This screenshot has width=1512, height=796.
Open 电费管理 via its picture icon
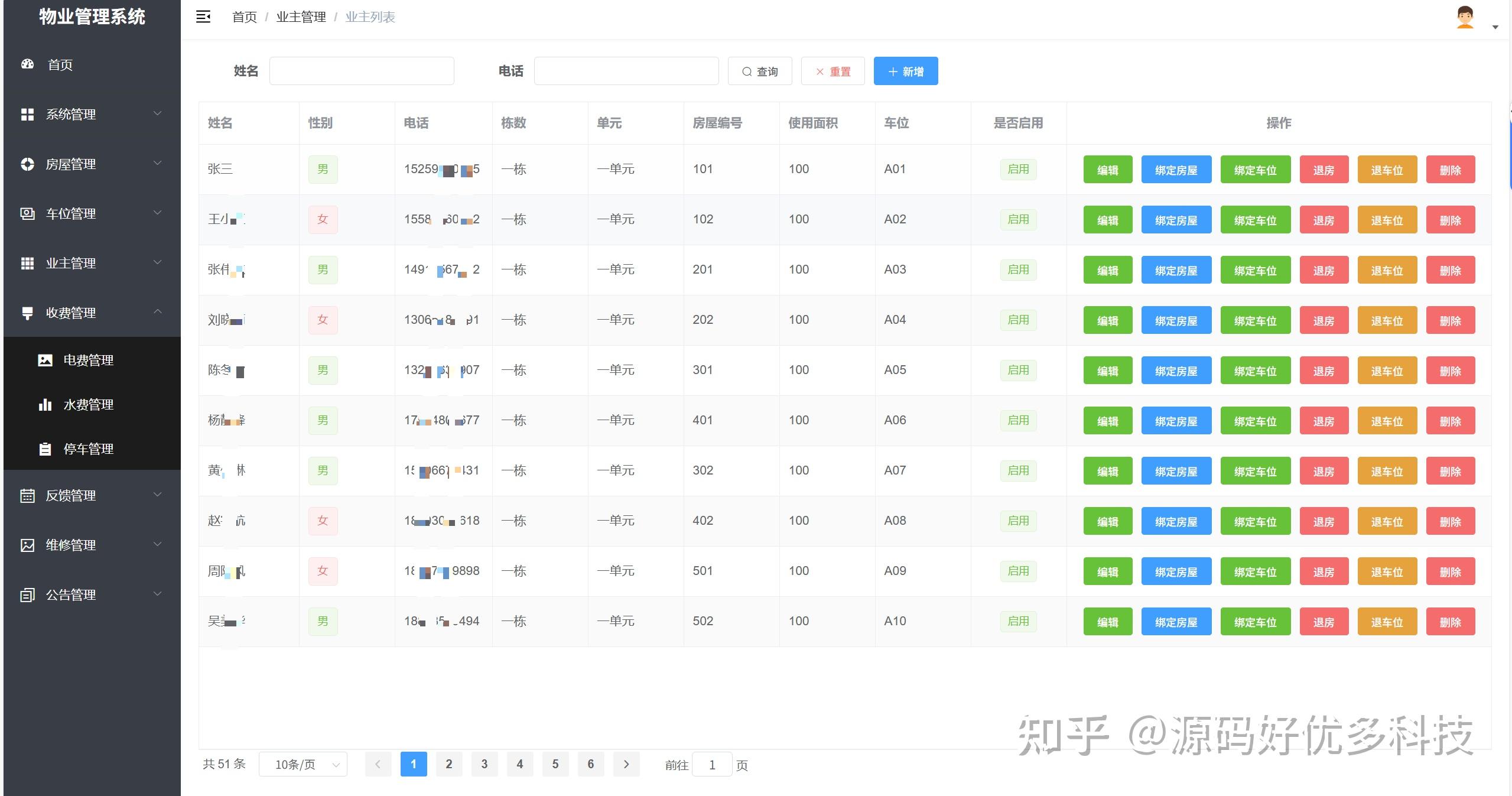[x=45, y=360]
